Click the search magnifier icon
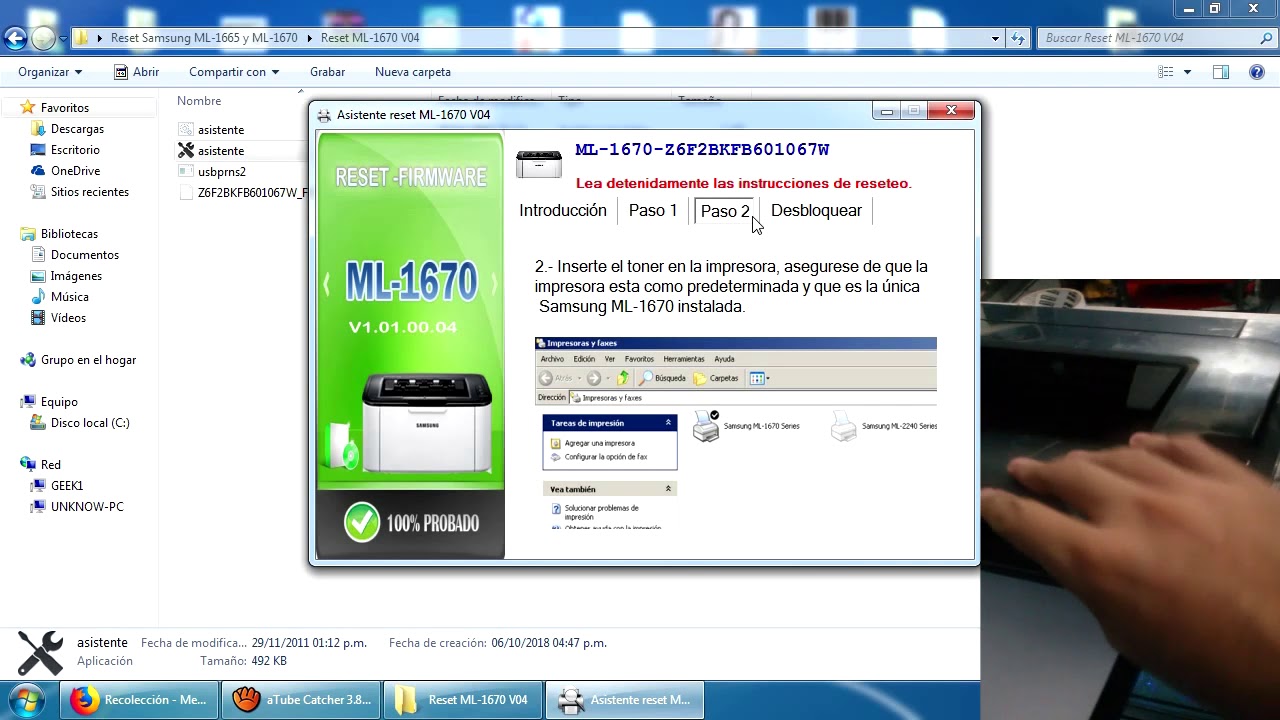This screenshot has width=1280, height=720. click(1266, 38)
